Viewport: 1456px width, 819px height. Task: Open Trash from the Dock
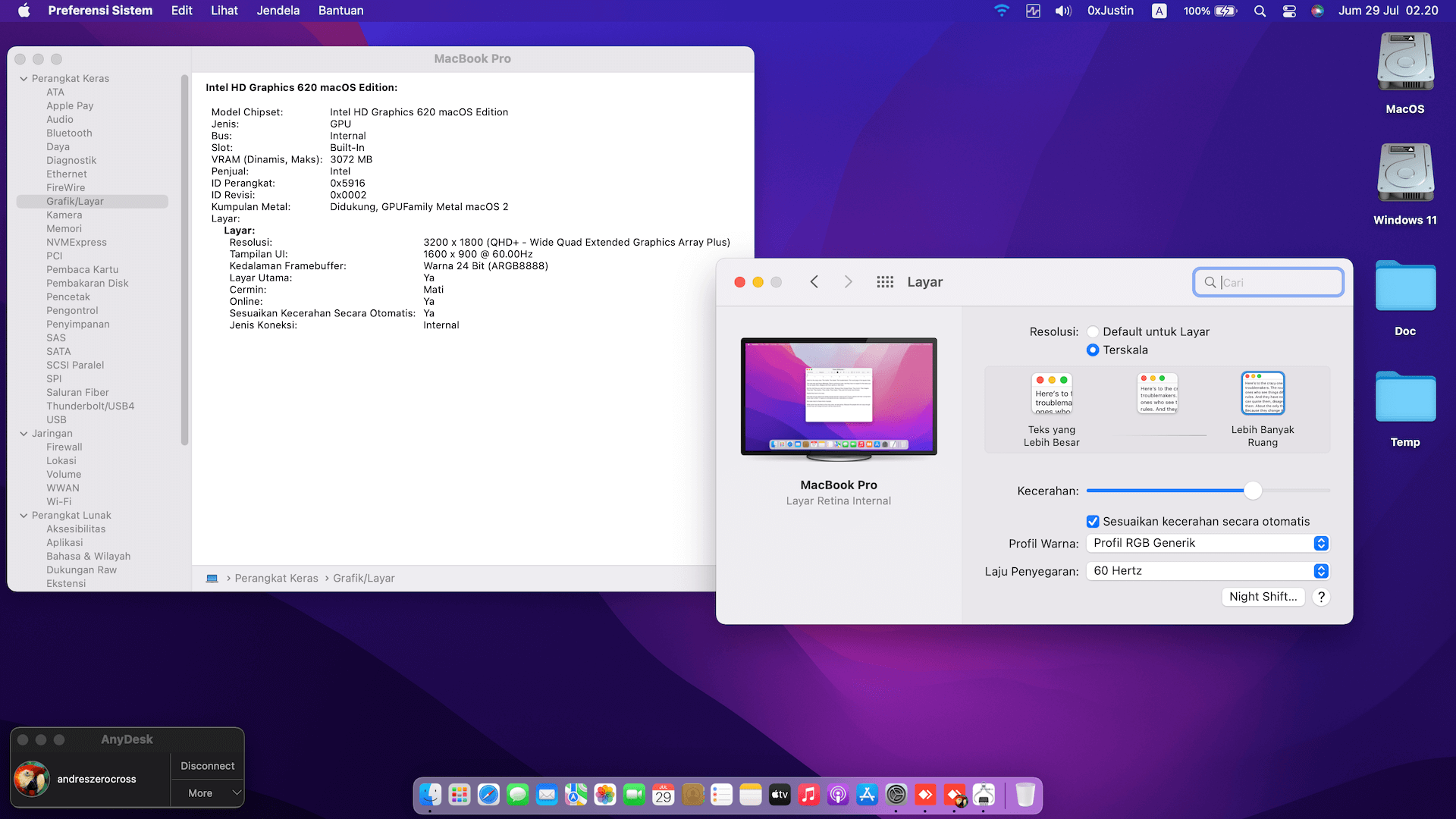click(x=1025, y=795)
